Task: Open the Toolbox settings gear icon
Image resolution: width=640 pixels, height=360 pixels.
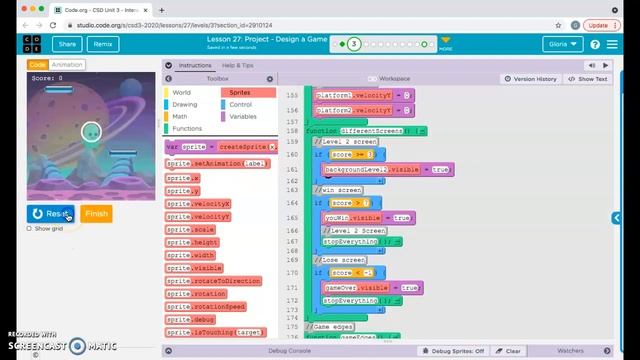Action: pyautogui.click(x=270, y=79)
